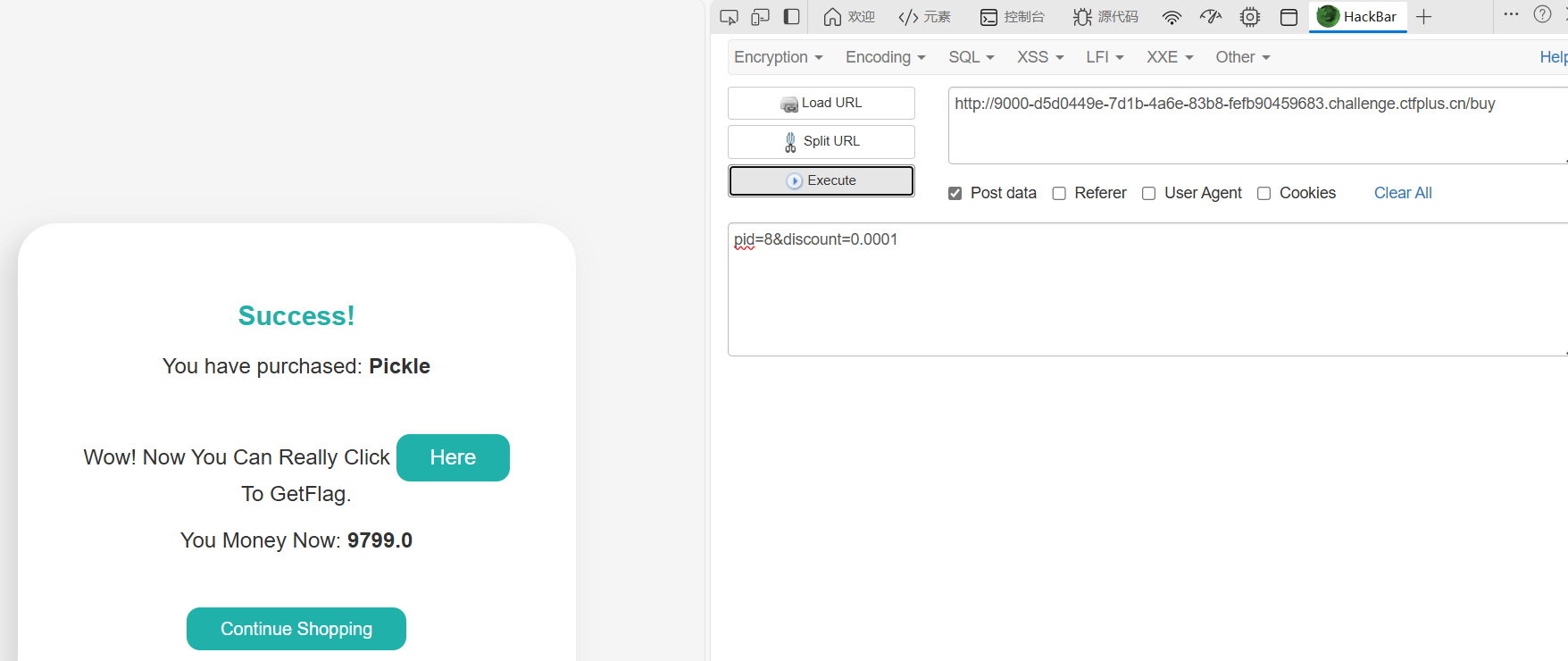Expand the Encryption dropdown menu

pos(778,57)
